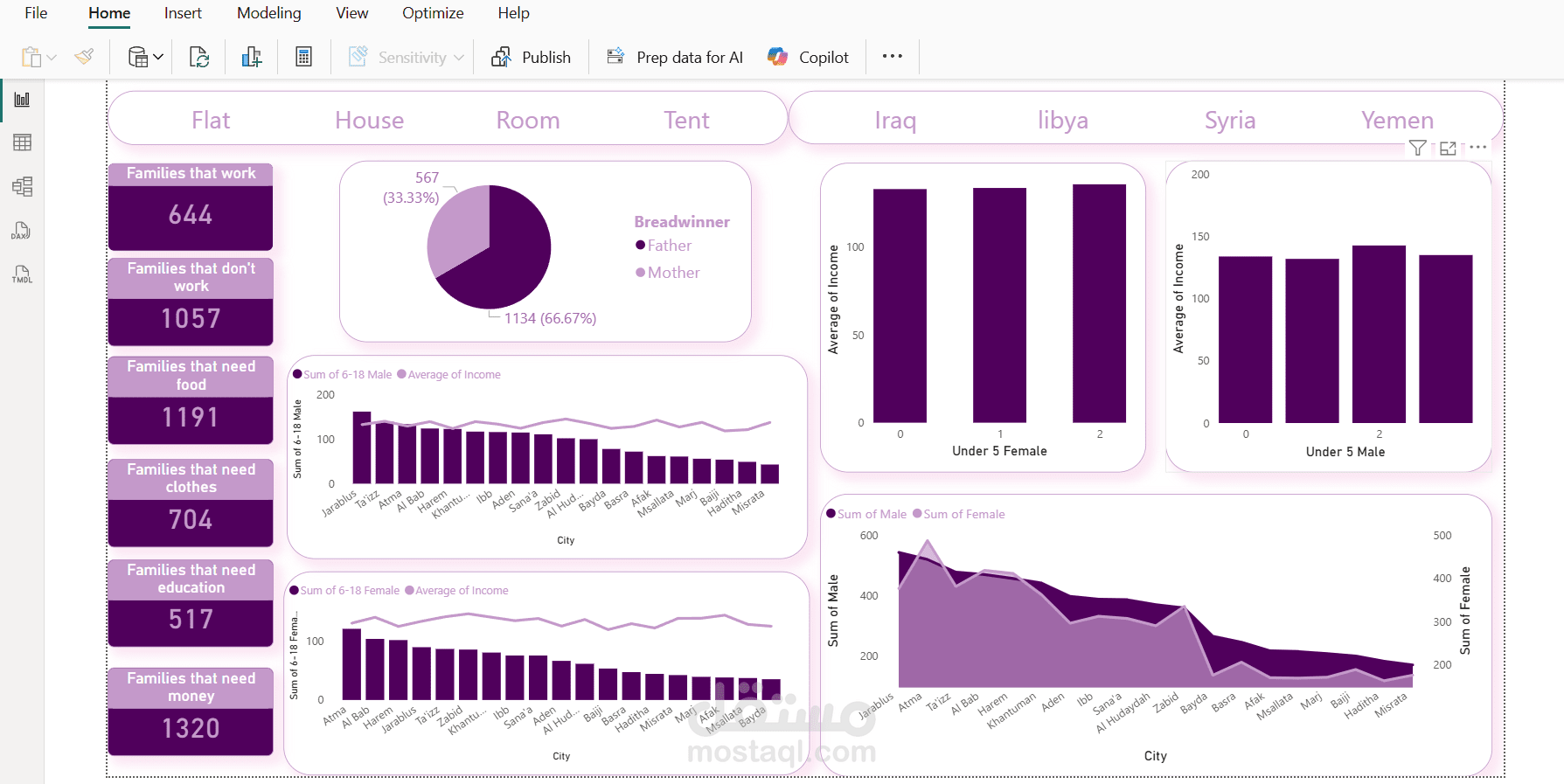
Task: Switch to the Insert ribbon tab
Action: [183, 13]
